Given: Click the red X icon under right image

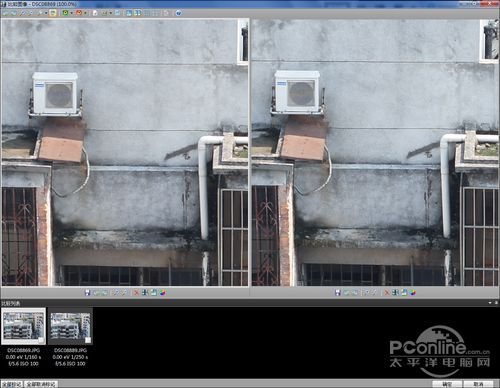Looking at the screenshot, I should pyautogui.click(x=387, y=293).
